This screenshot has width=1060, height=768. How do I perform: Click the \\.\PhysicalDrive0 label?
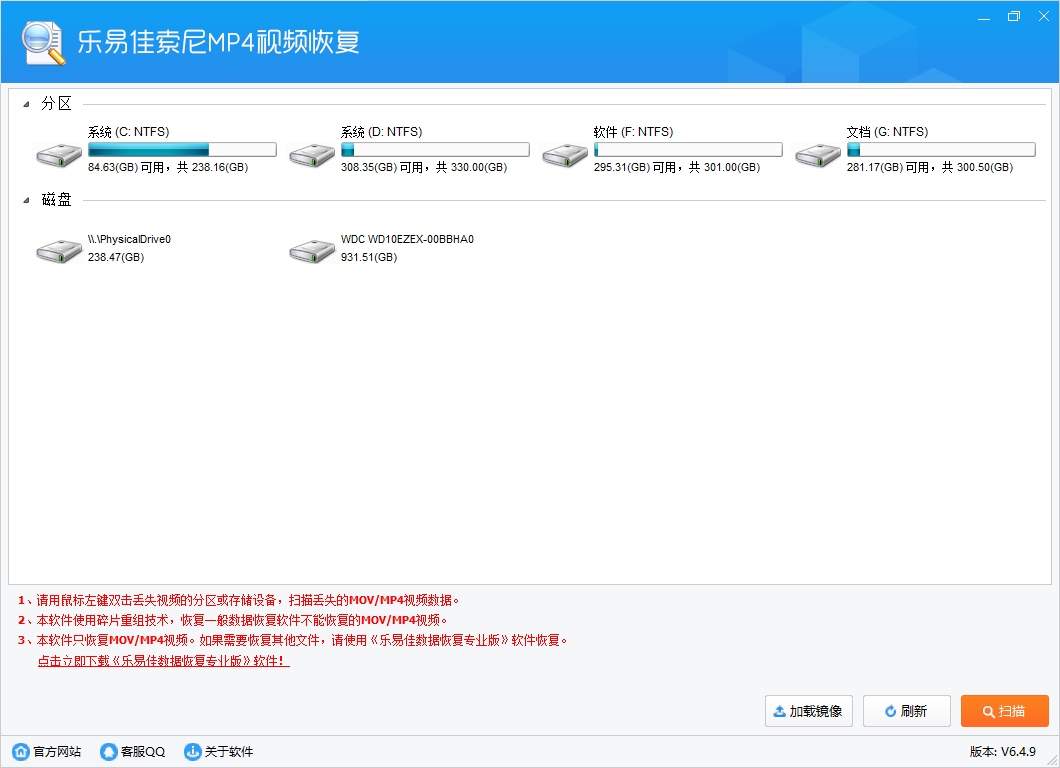(129, 239)
